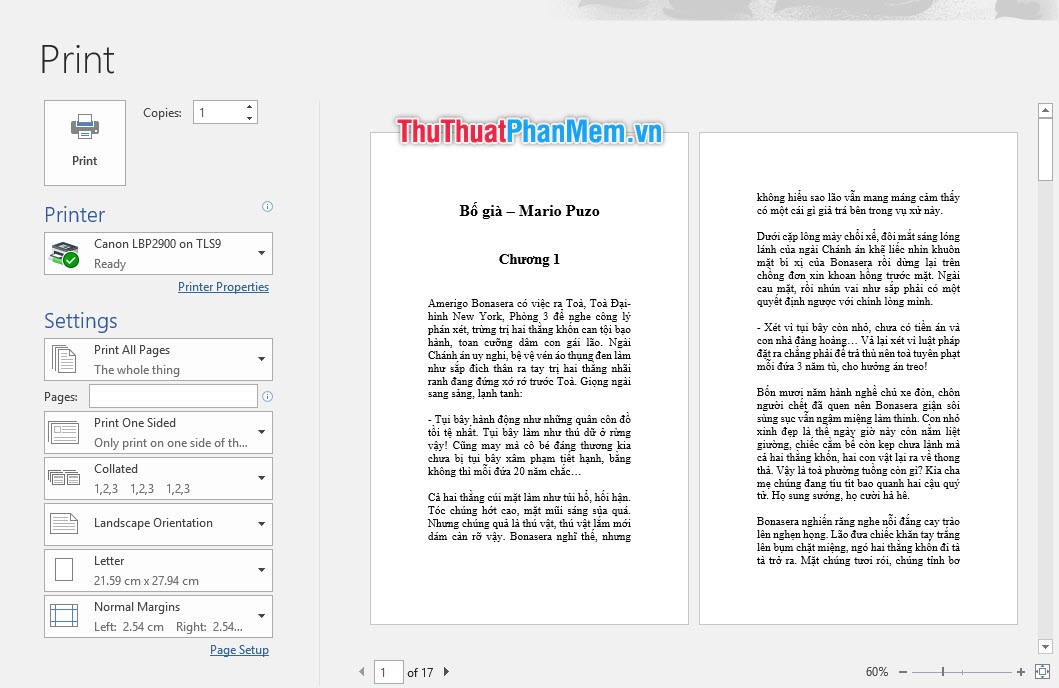Open the Normal Margins dropdown
This screenshot has height=688, width=1059.
pyautogui.click(x=158, y=616)
